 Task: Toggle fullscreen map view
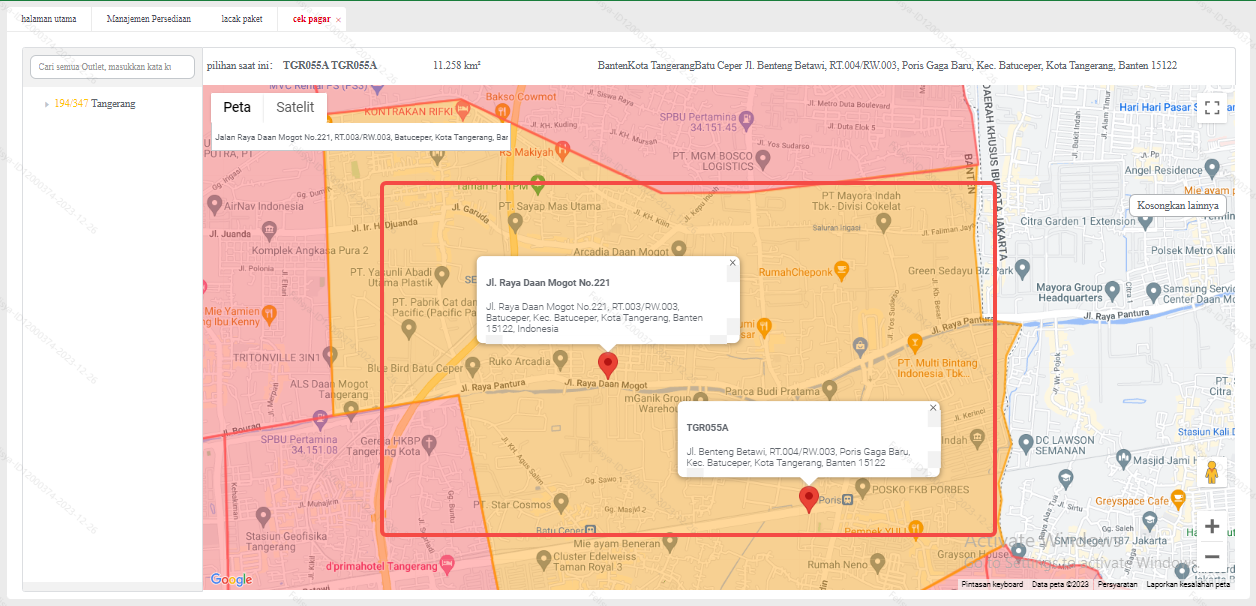click(x=1212, y=108)
